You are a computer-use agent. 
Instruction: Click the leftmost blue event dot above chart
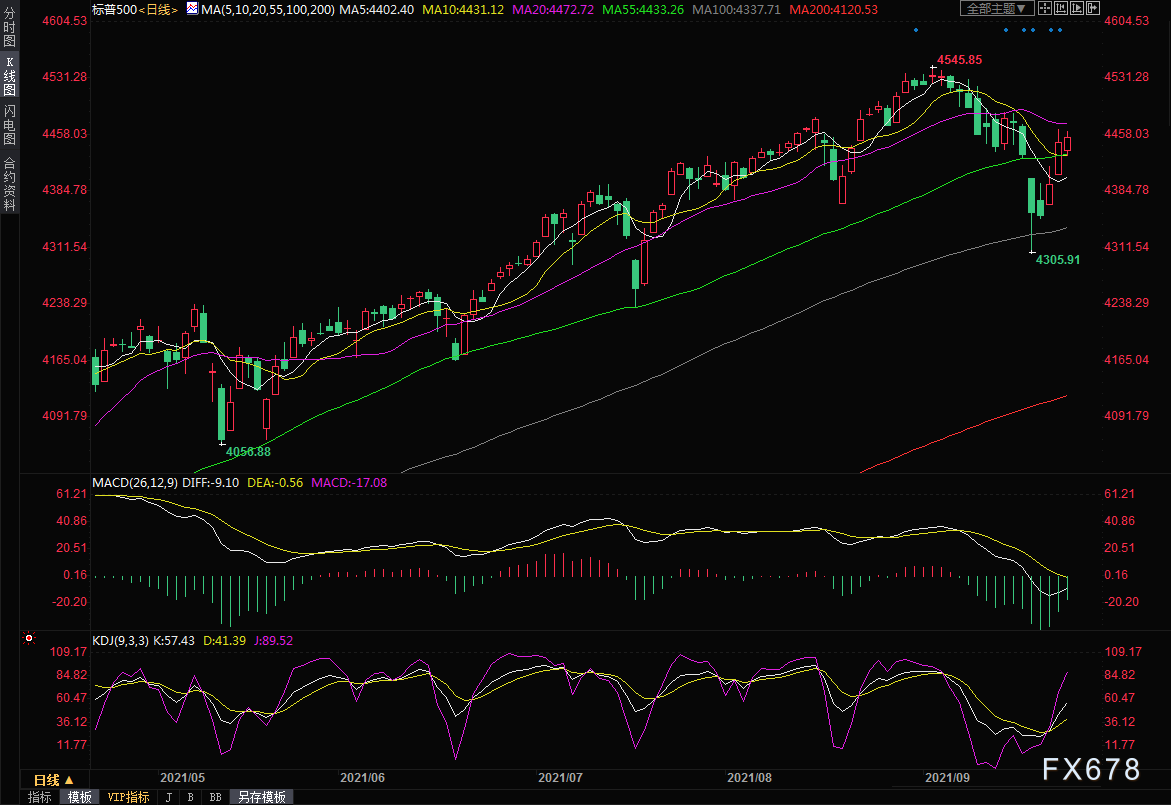(915, 30)
